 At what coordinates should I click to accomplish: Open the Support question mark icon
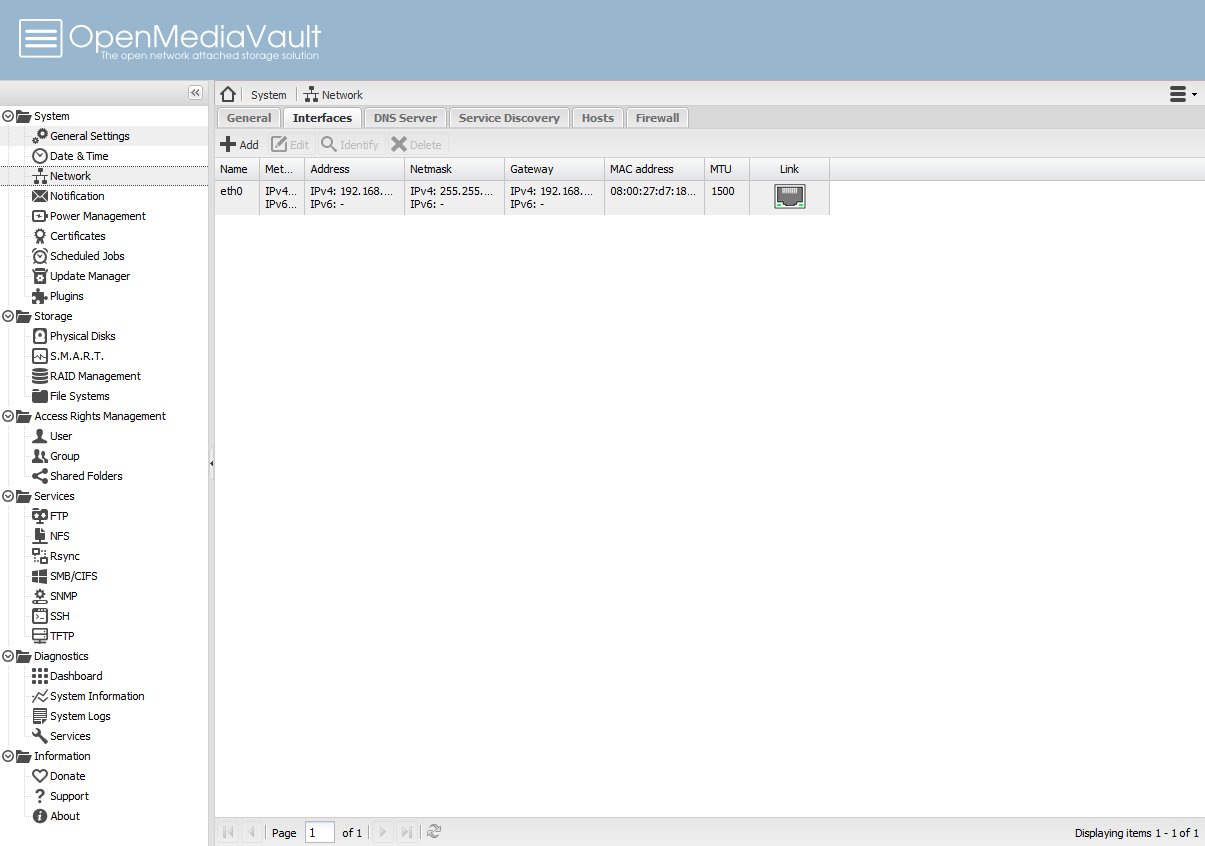[40, 796]
